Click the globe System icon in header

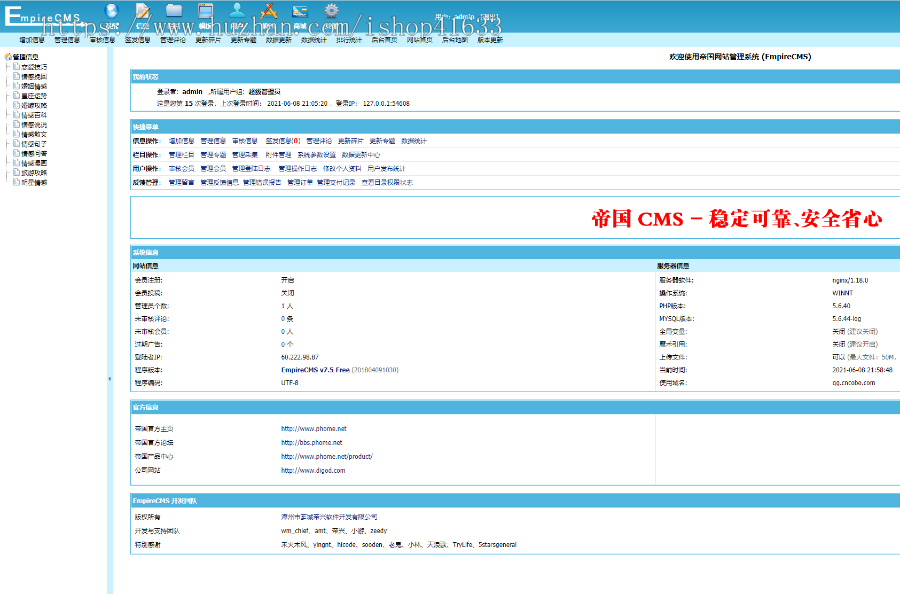[111, 12]
